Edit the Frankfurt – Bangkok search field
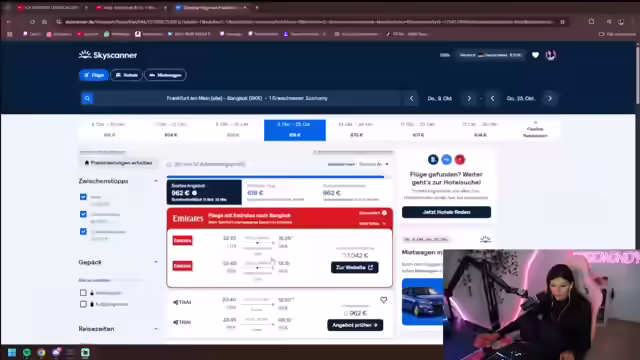The width and height of the screenshot is (640, 360). (x=247, y=98)
